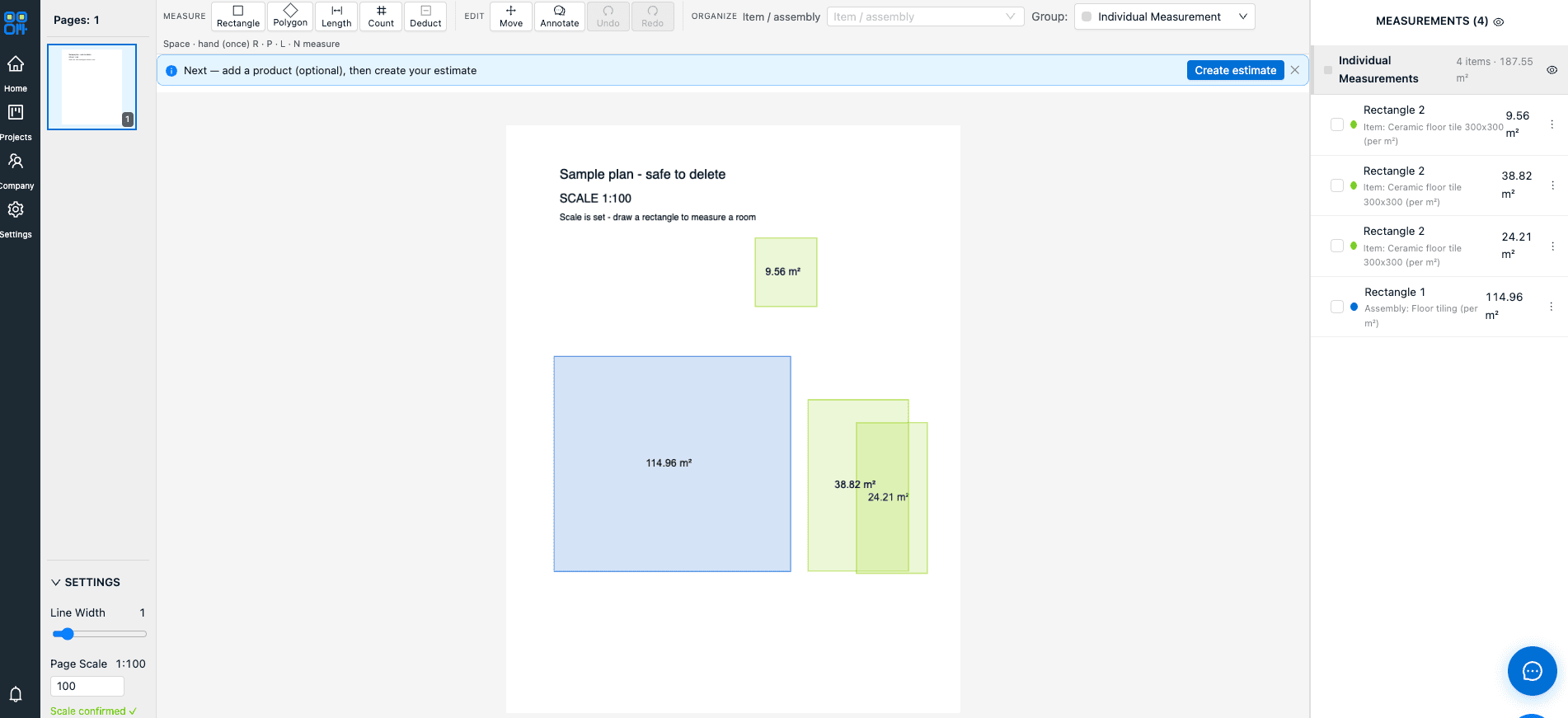Click Create estimate button
The image size is (1568, 718).
pyautogui.click(x=1235, y=70)
